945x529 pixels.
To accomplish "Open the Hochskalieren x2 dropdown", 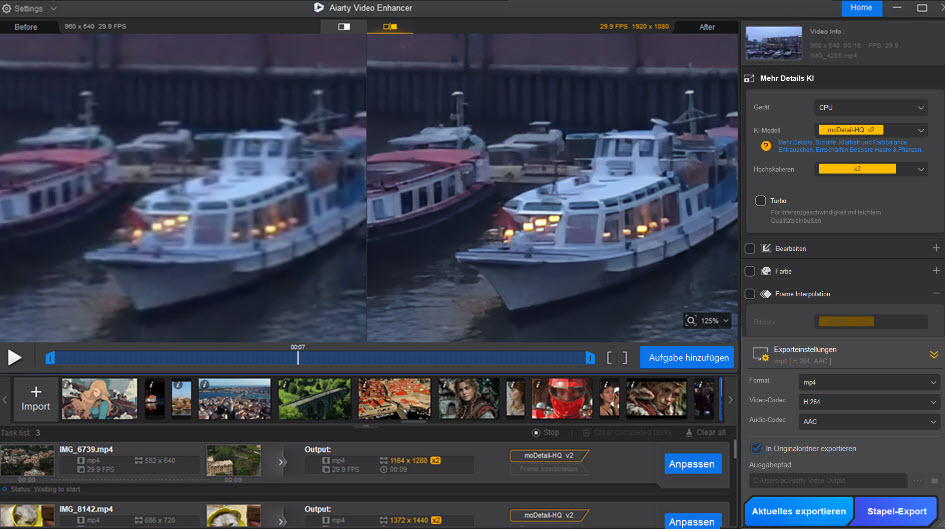I will 871,169.
